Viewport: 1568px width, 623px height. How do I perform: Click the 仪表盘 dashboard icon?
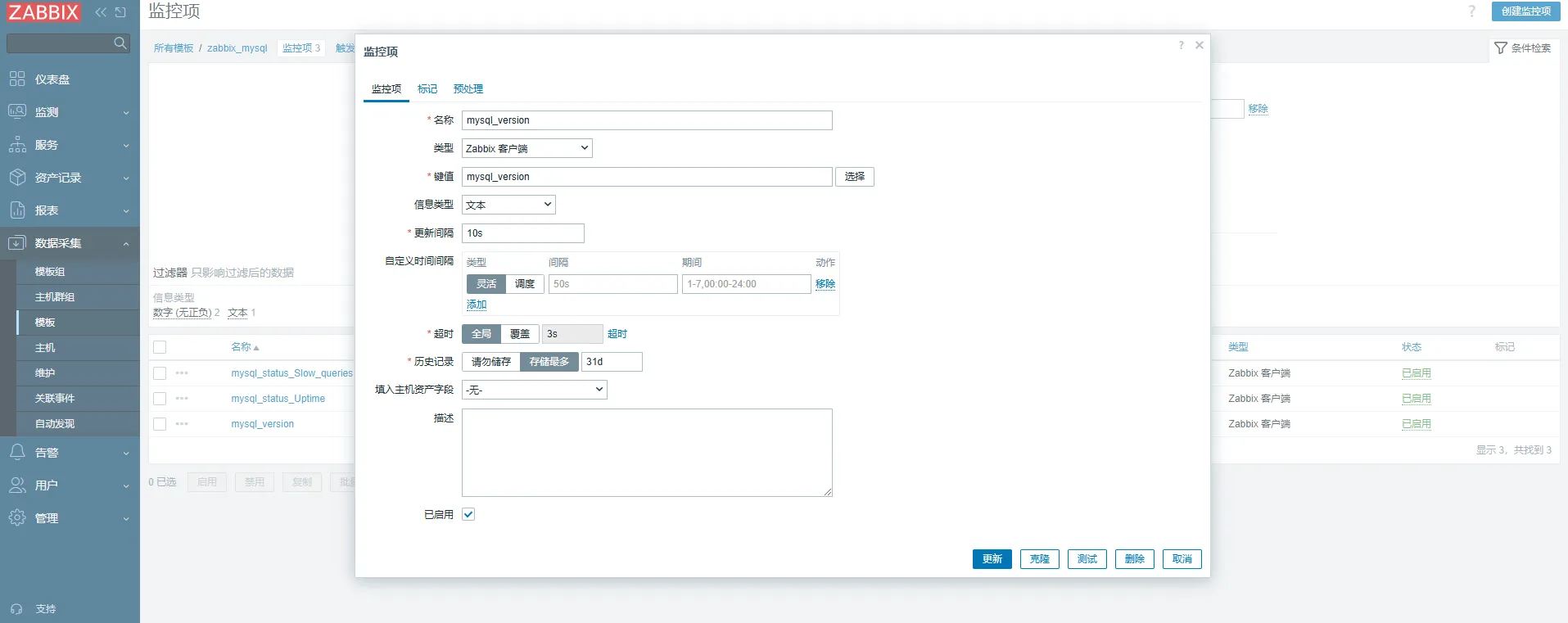click(x=17, y=79)
